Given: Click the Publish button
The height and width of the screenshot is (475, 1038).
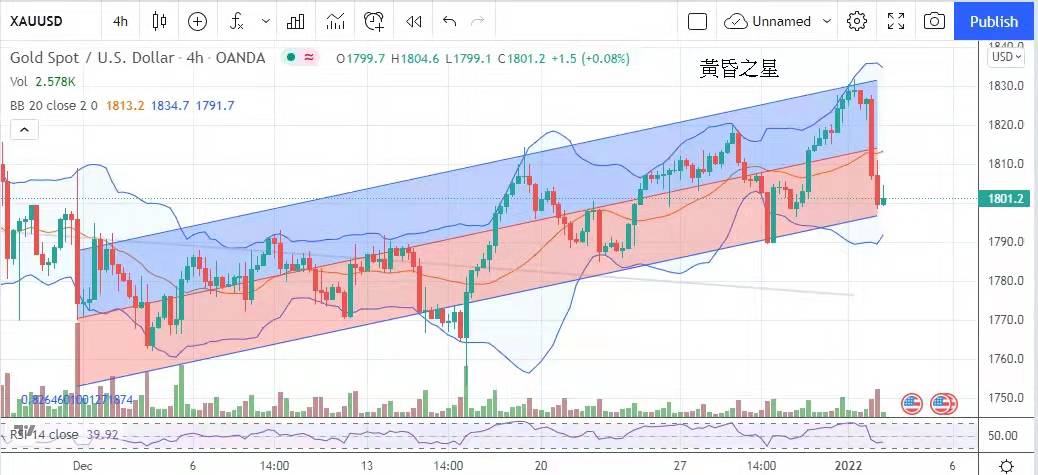Looking at the screenshot, I should click(994, 21).
